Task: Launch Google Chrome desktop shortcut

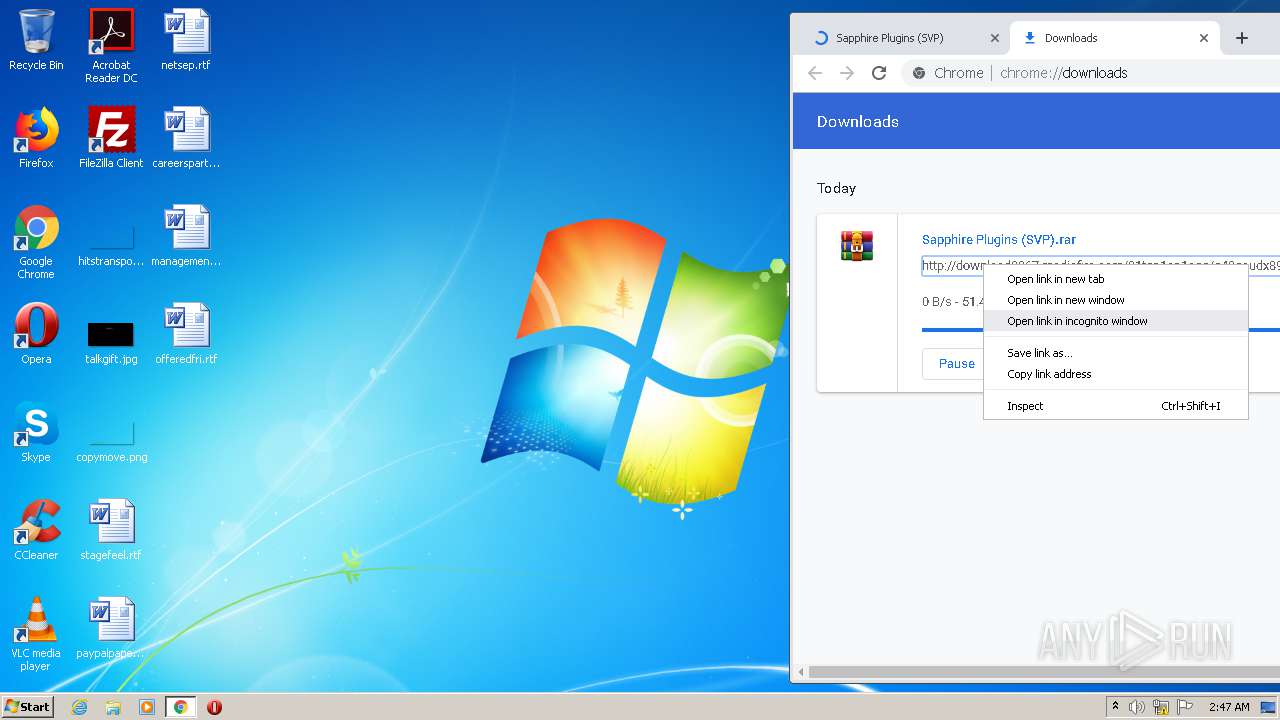Action: pyautogui.click(x=36, y=242)
